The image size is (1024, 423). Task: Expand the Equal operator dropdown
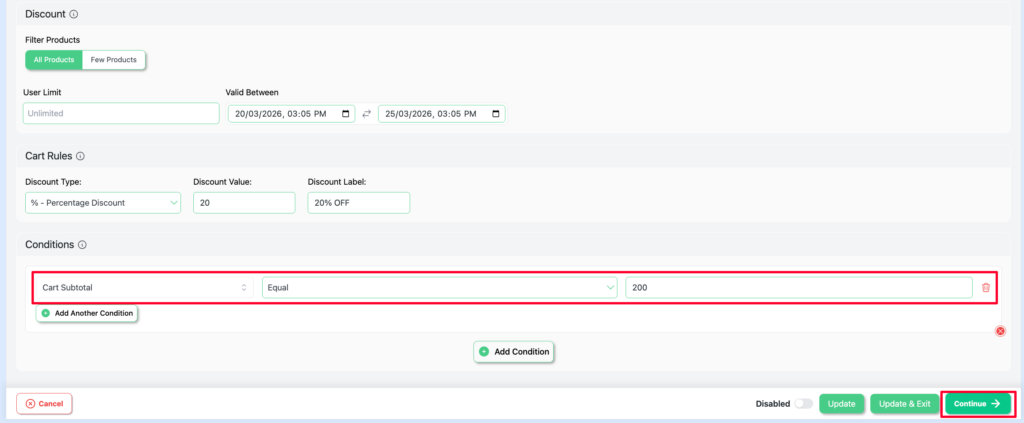click(x=439, y=288)
